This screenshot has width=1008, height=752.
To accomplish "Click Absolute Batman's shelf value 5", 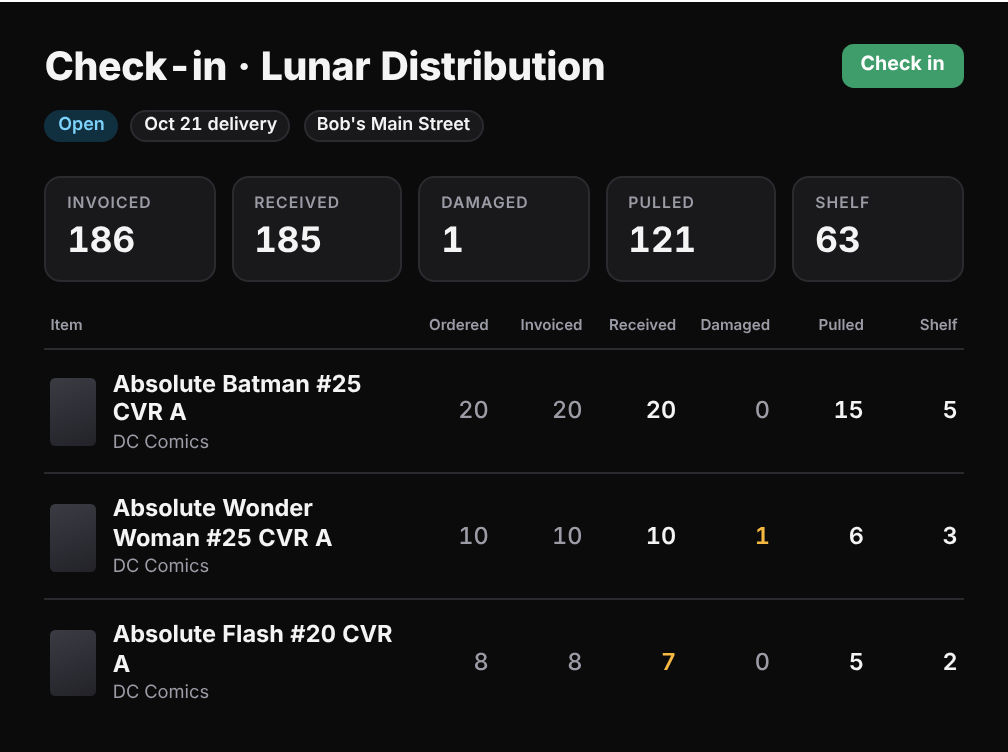I will click(950, 410).
